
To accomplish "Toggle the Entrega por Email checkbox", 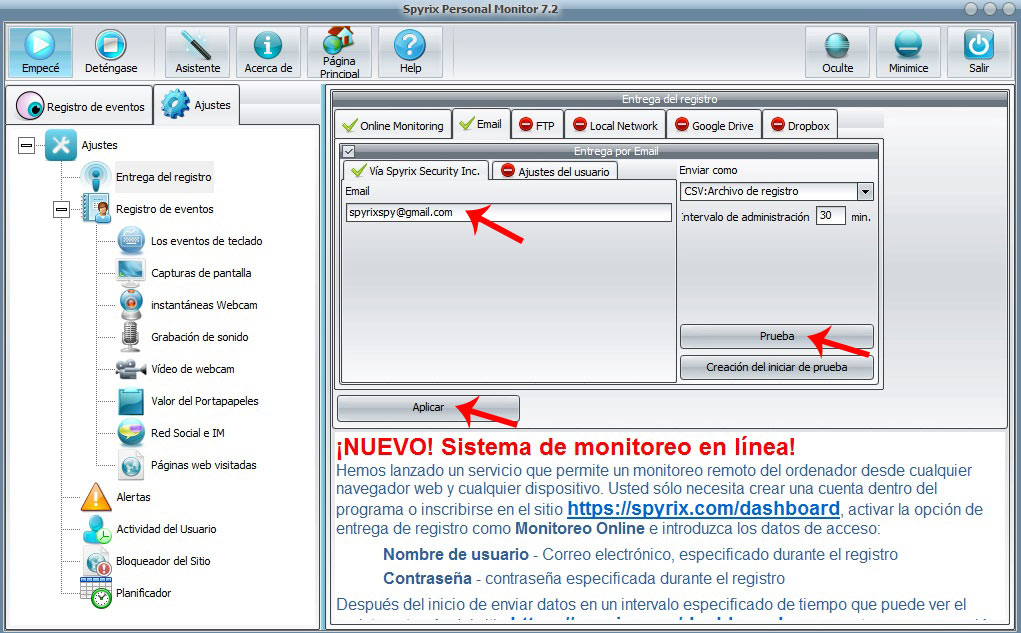I will tap(349, 151).
